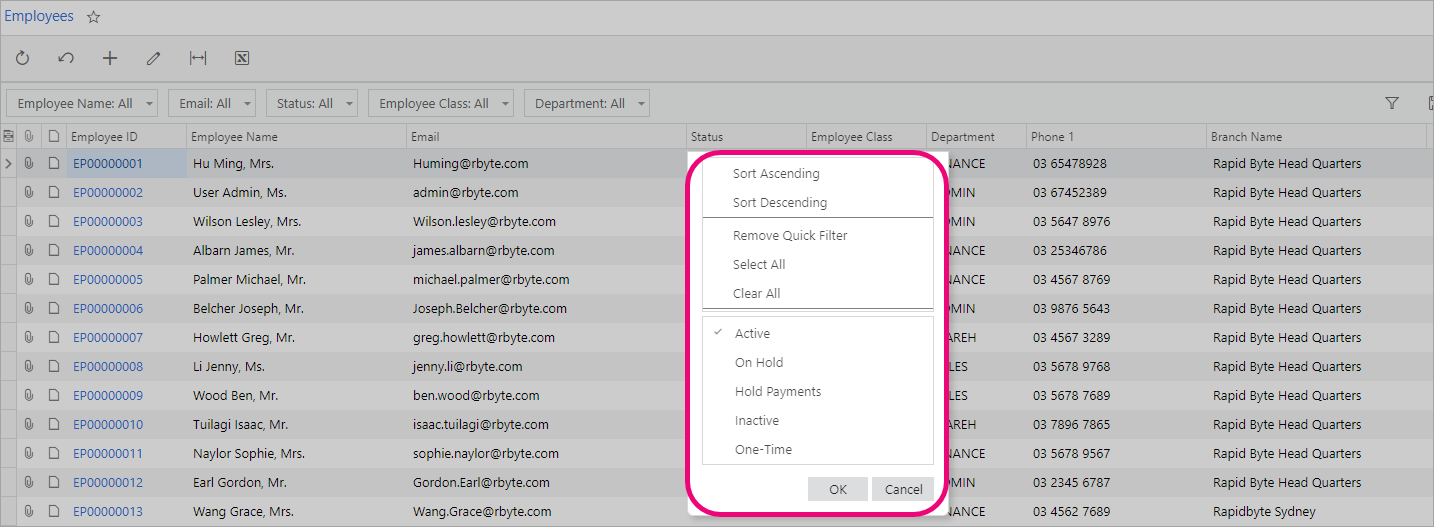The width and height of the screenshot is (1434, 527).
Task: Open the filter funnel icon
Action: (1391, 103)
